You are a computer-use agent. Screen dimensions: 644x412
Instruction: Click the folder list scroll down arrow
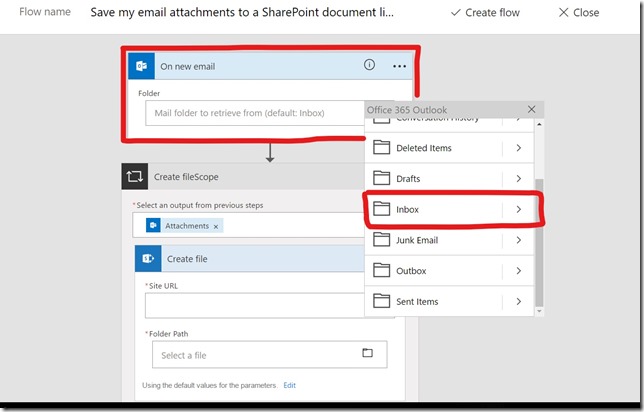[539, 311]
